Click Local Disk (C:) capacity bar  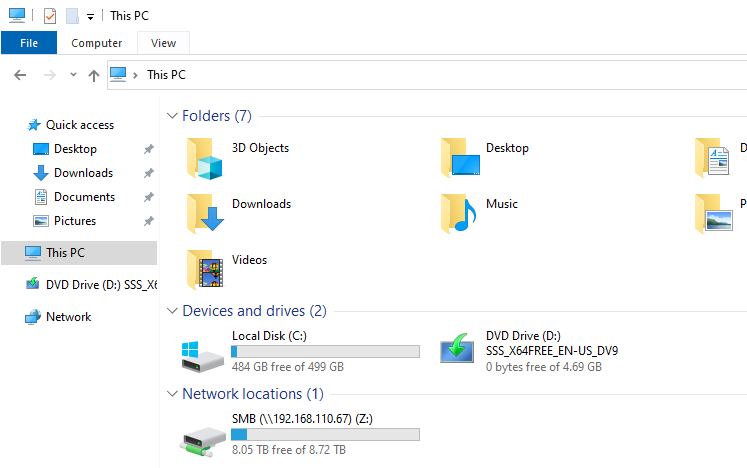click(325, 352)
